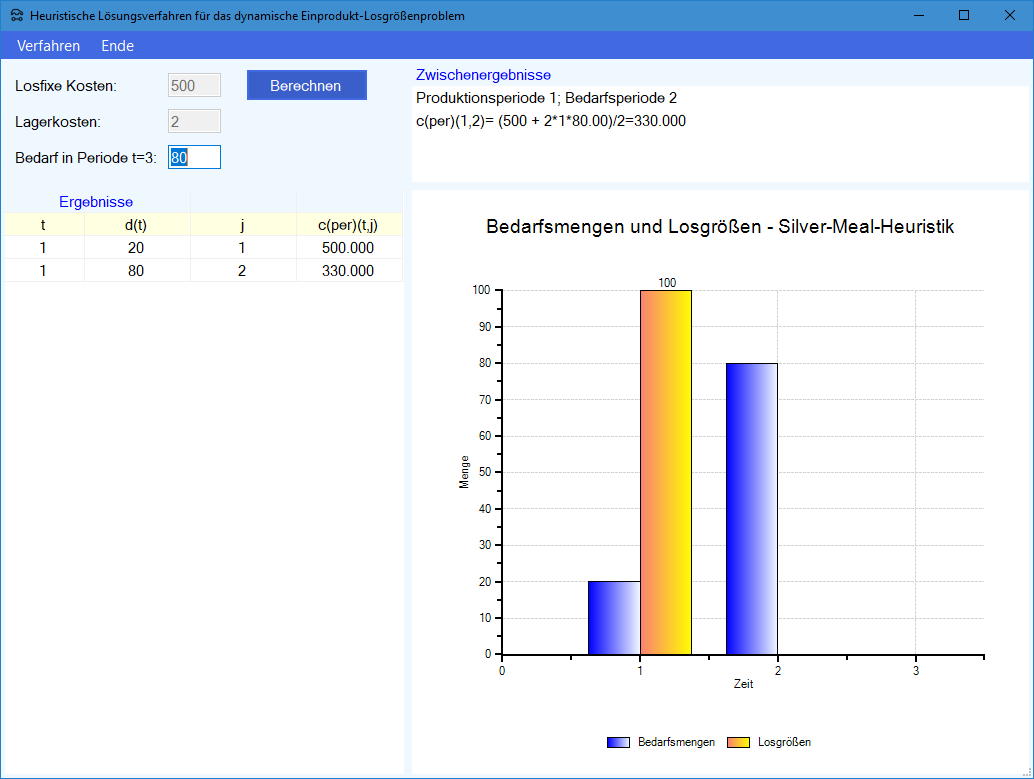This screenshot has height=779, width=1034.
Task: Click the Lagerkosten input field
Action: pyautogui.click(x=194, y=121)
